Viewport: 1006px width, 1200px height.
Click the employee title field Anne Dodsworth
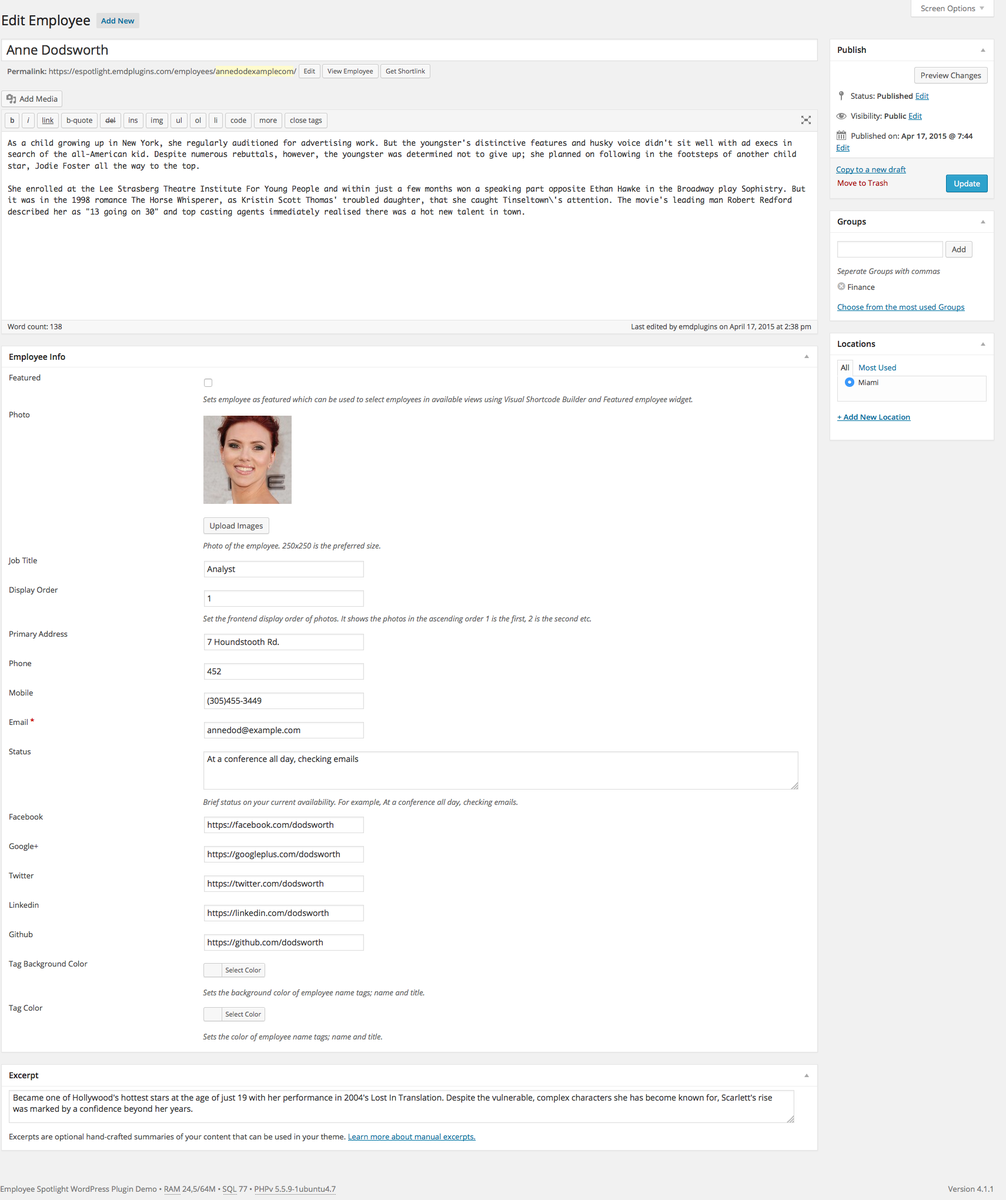(x=409, y=50)
